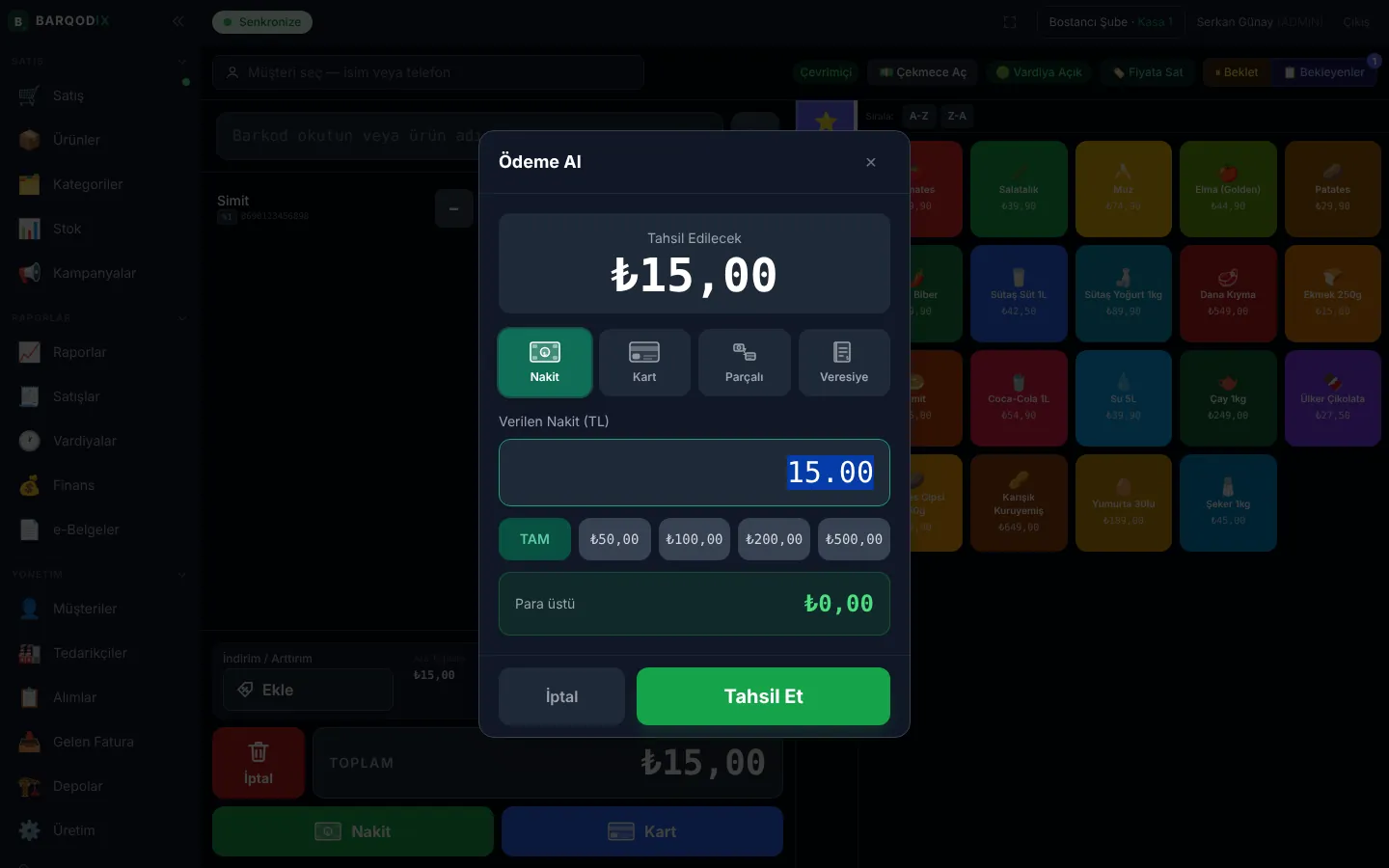Choose Parçalı split payment option
This screenshot has height=868, width=1389.
point(745,363)
